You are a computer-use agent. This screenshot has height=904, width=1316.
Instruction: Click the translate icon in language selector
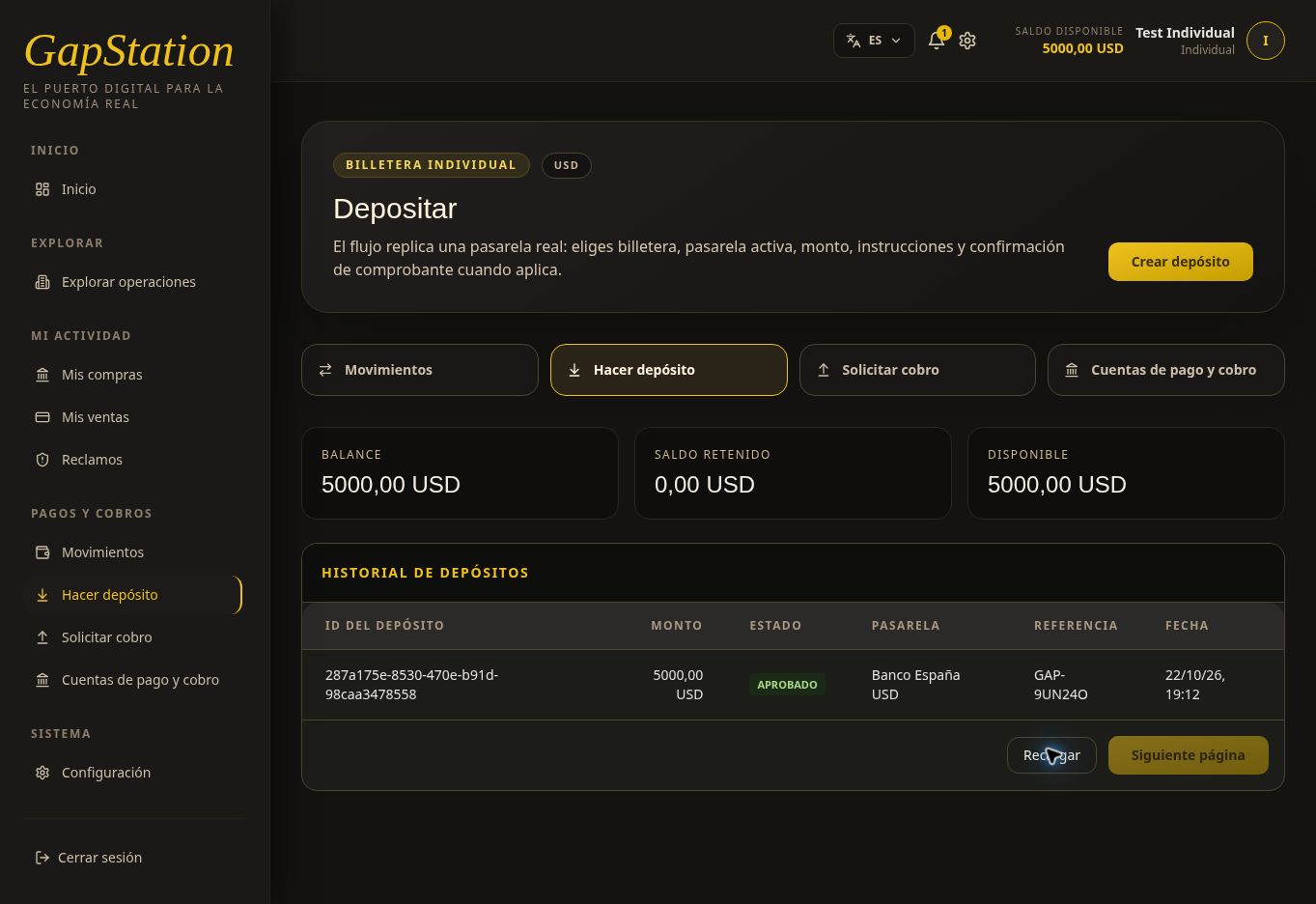click(854, 41)
